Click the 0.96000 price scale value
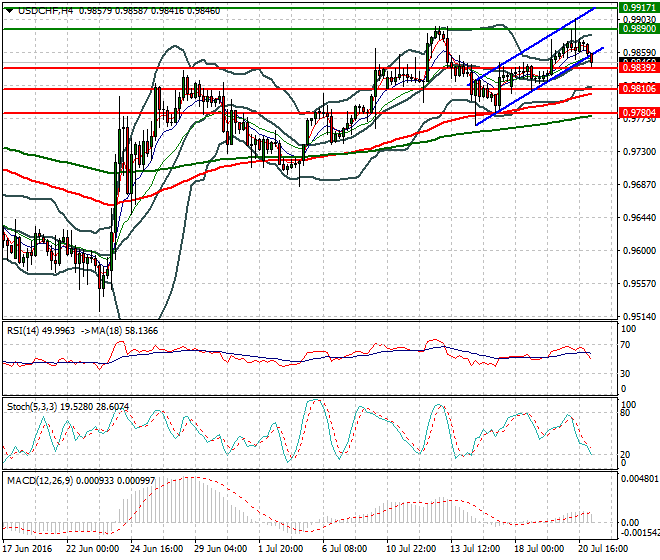 click(x=639, y=251)
